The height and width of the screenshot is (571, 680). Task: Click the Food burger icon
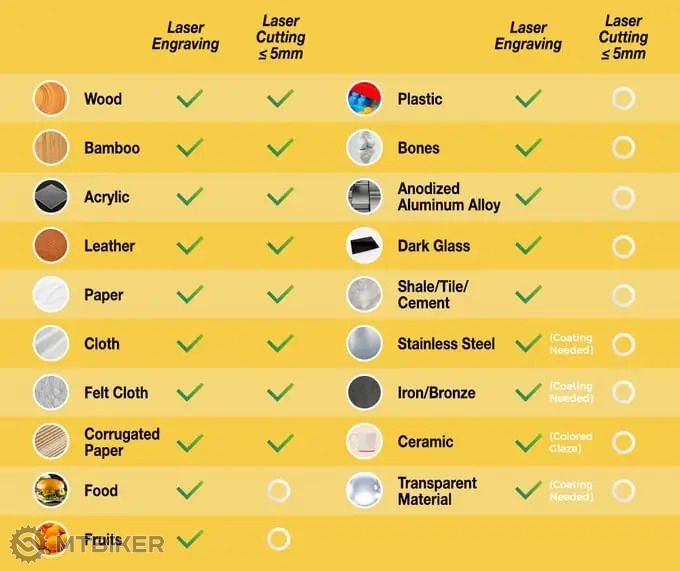pyautogui.click(x=50, y=491)
